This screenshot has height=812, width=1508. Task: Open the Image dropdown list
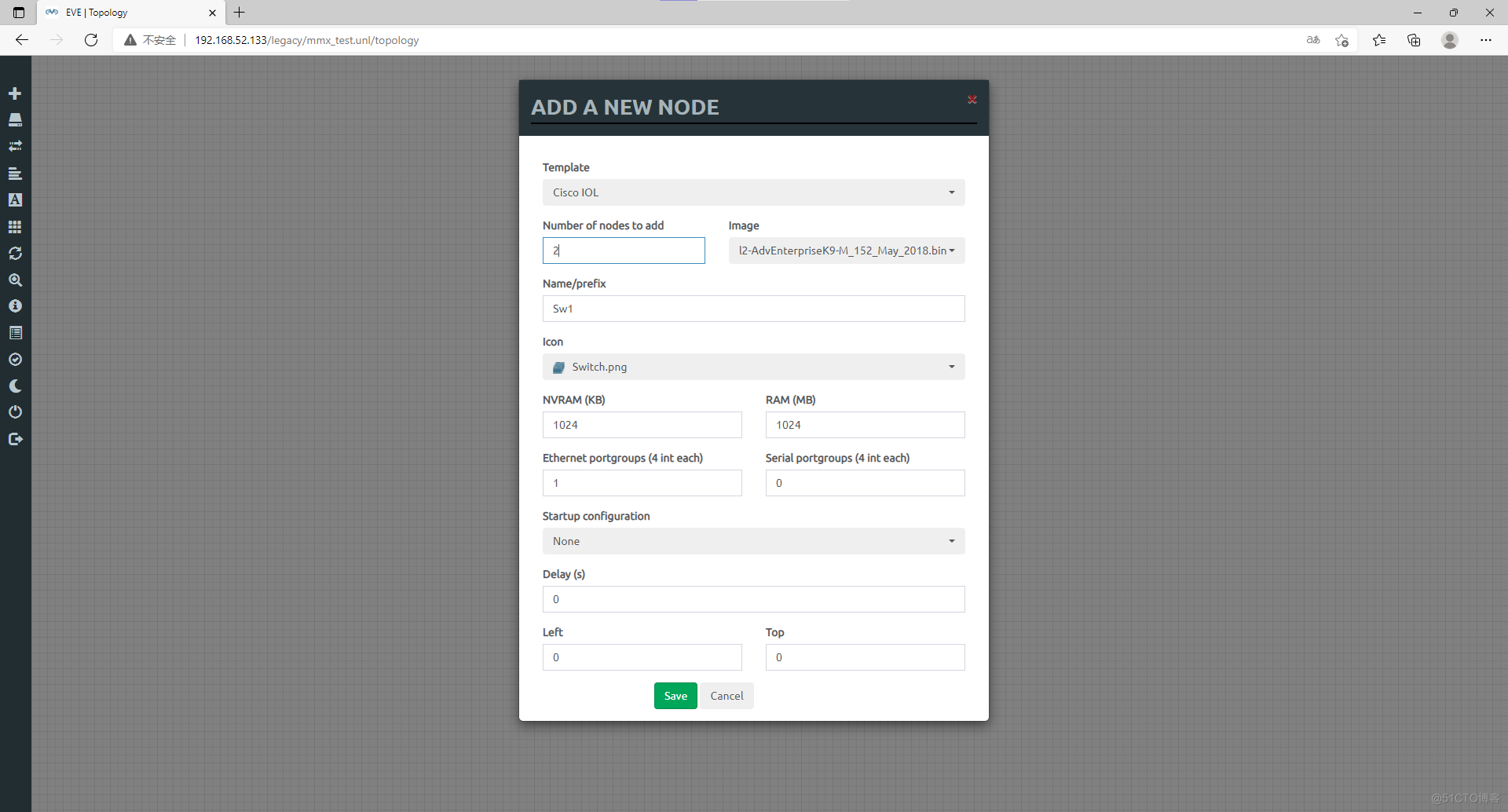[x=846, y=251]
